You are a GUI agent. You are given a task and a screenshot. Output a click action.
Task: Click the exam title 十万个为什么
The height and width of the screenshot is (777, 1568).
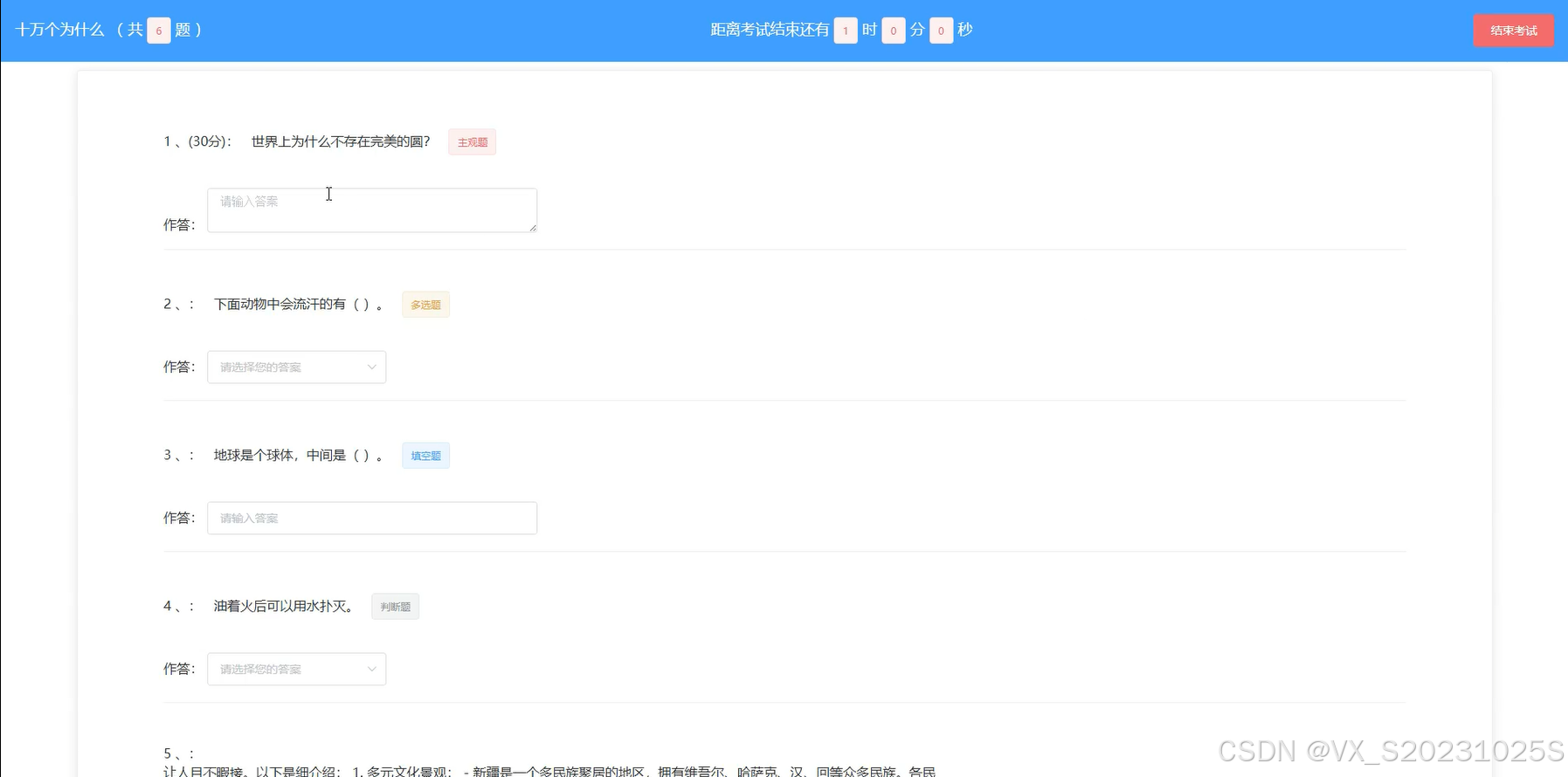coord(59,30)
